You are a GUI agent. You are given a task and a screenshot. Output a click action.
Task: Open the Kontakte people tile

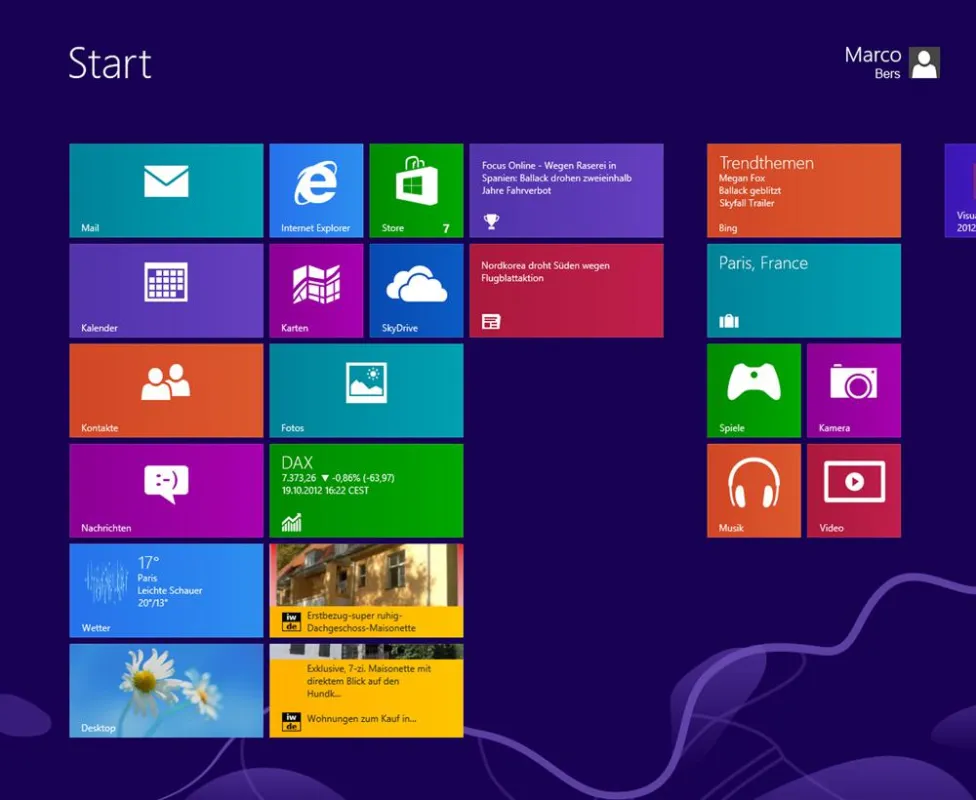[166, 390]
